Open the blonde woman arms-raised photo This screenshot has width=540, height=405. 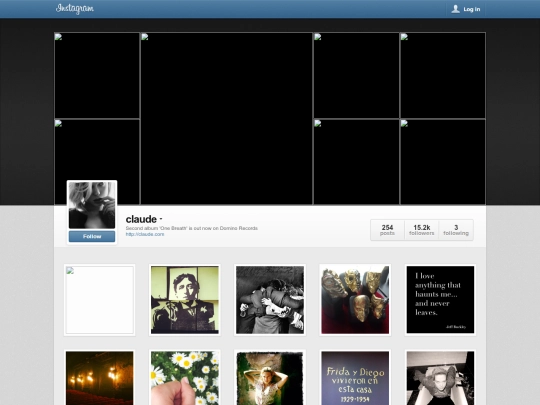(x=270, y=378)
